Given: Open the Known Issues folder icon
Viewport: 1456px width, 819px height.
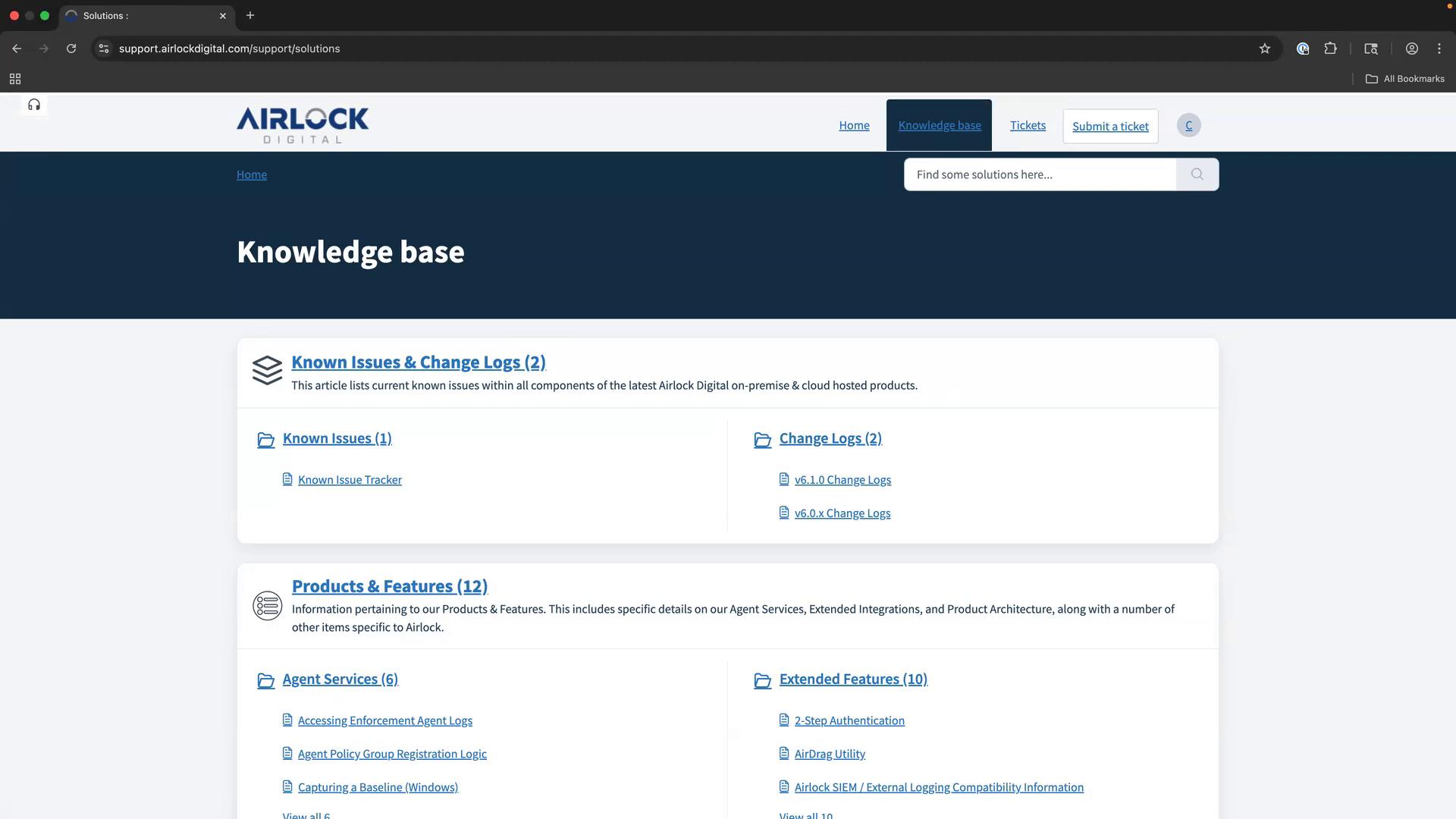Looking at the screenshot, I should pos(265,440).
